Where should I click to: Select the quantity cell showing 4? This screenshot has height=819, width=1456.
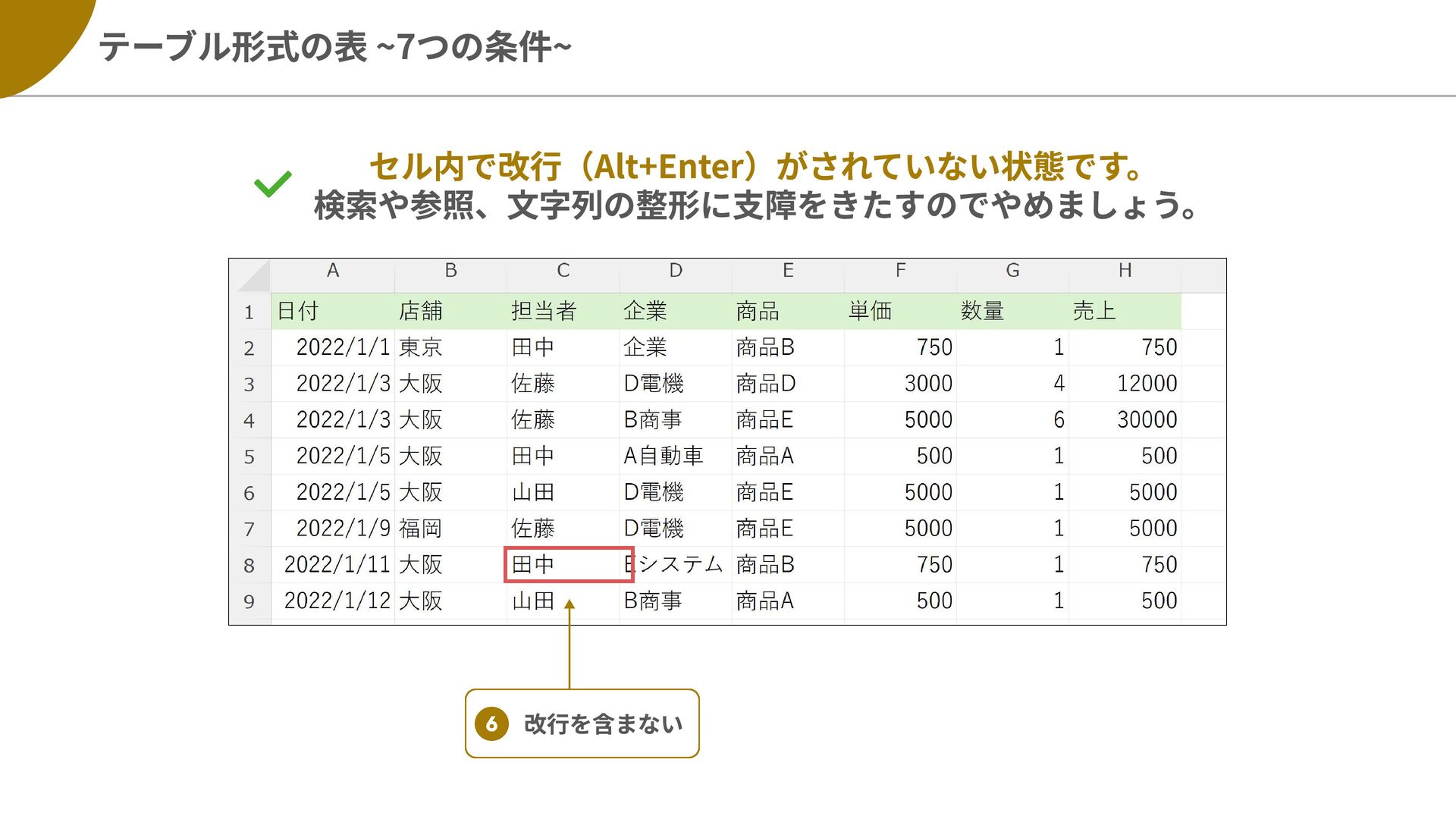(x=1012, y=384)
